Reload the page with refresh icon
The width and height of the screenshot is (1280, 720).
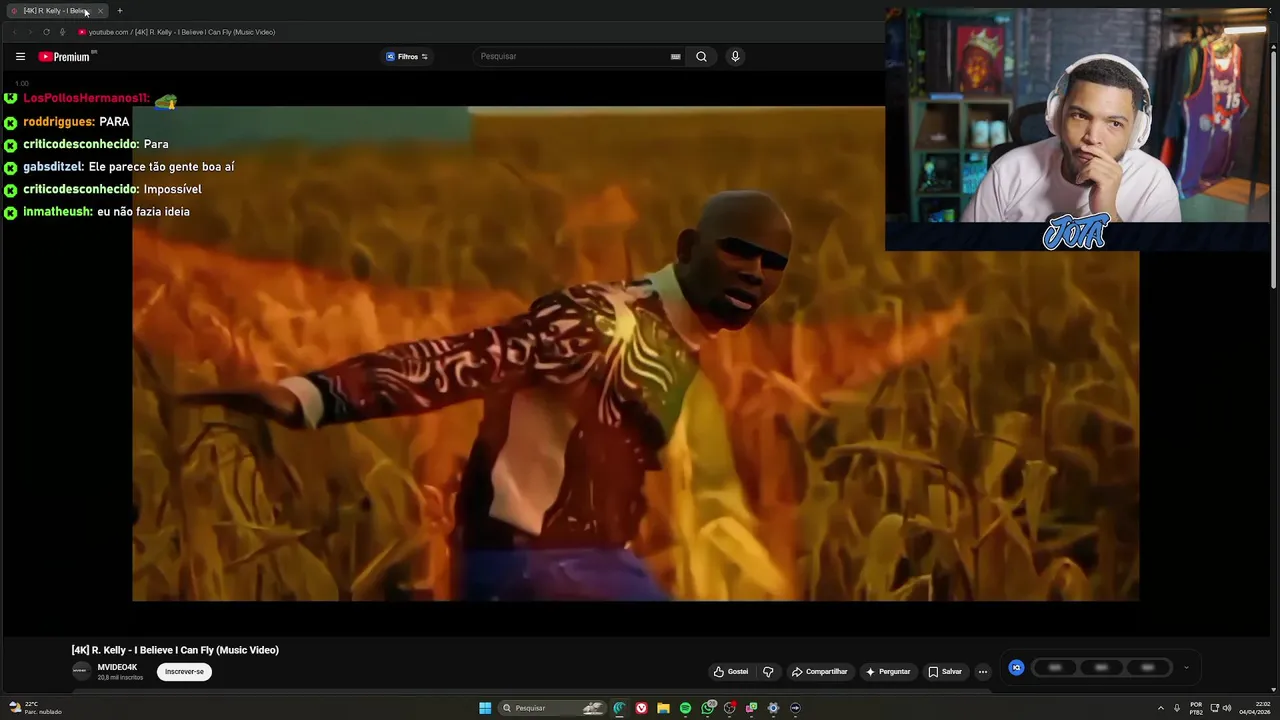[x=46, y=32]
